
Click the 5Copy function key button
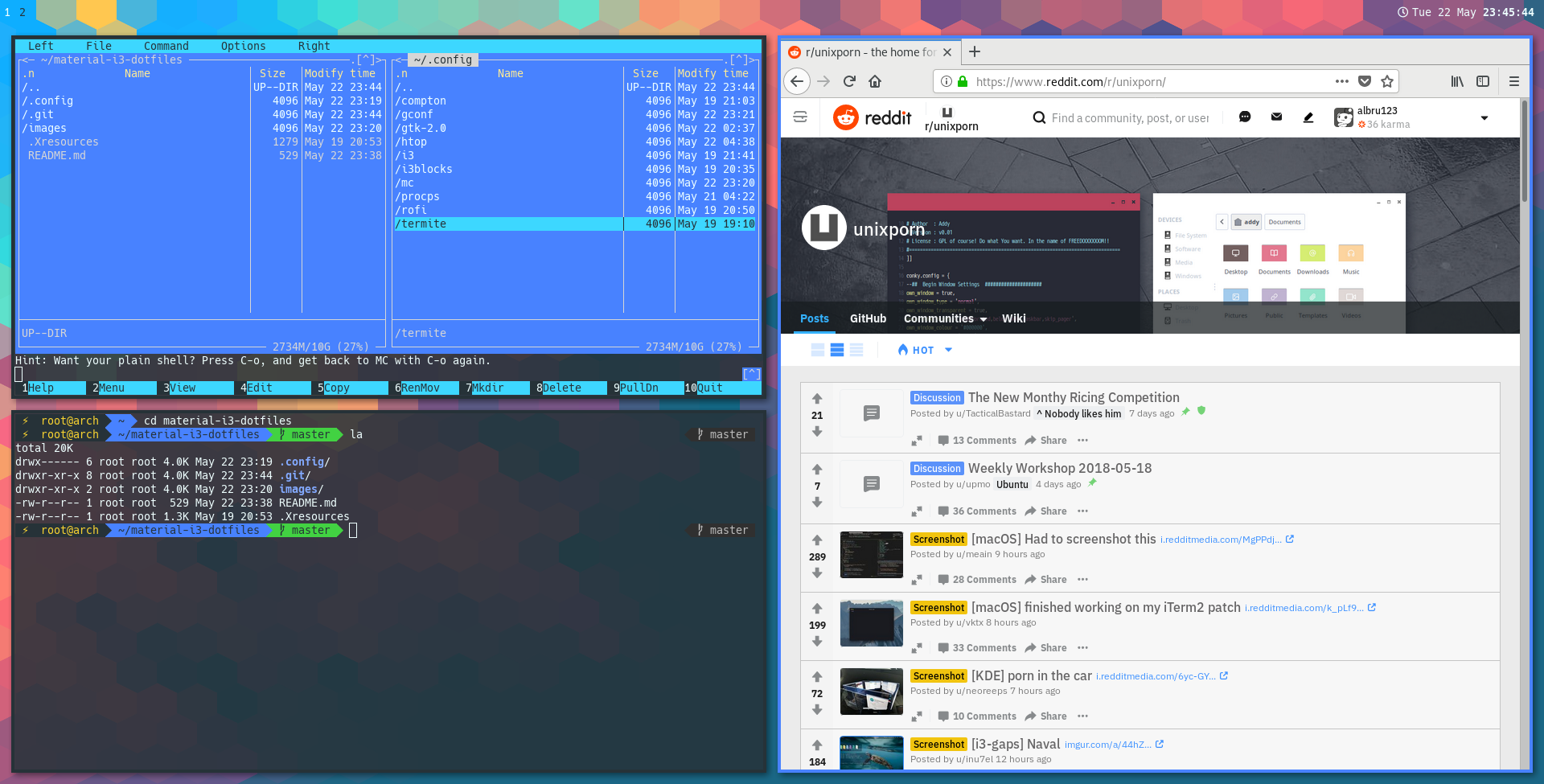(352, 388)
